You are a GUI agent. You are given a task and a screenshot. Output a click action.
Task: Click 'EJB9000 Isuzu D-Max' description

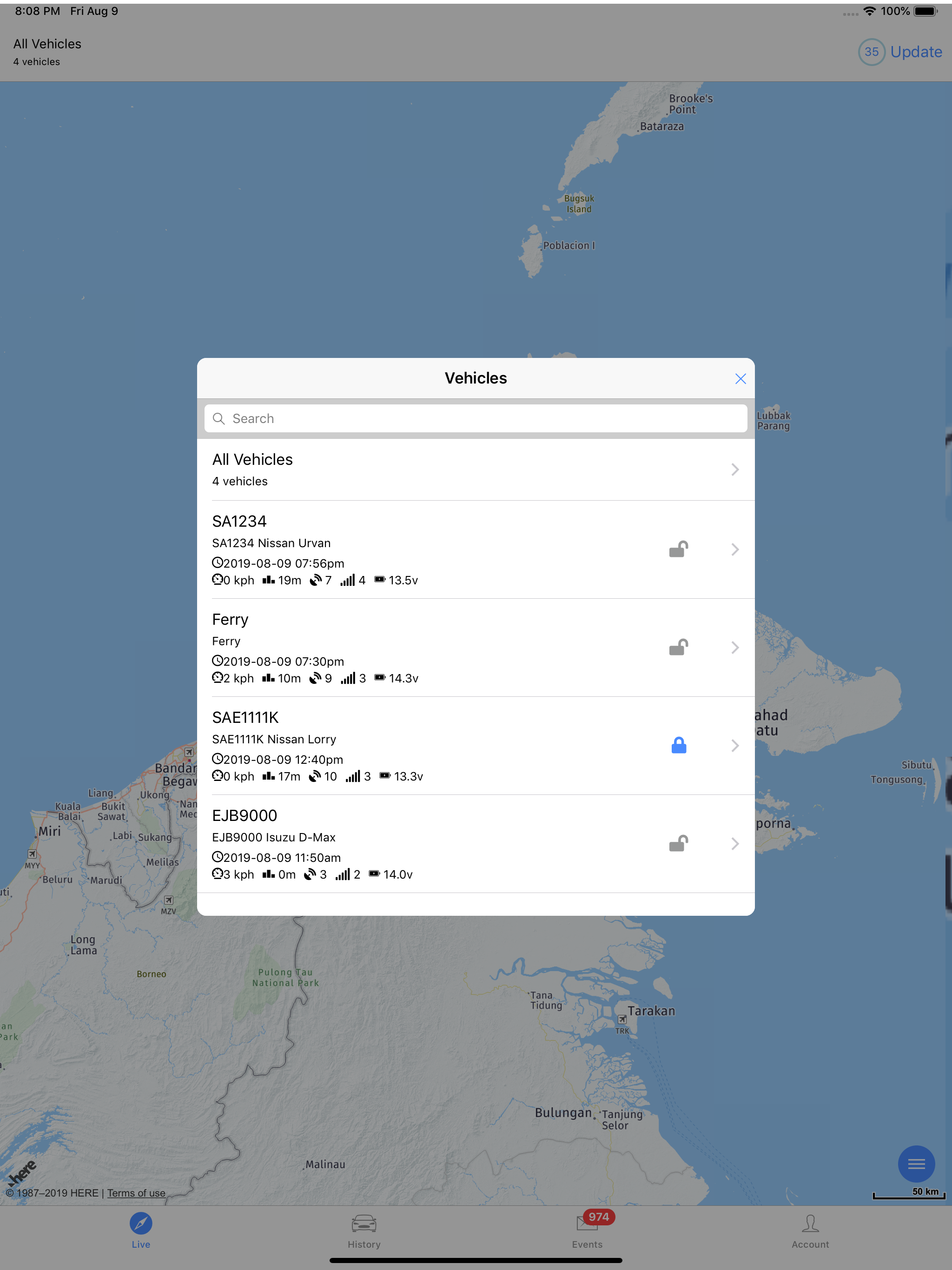click(x=274, y=838)
